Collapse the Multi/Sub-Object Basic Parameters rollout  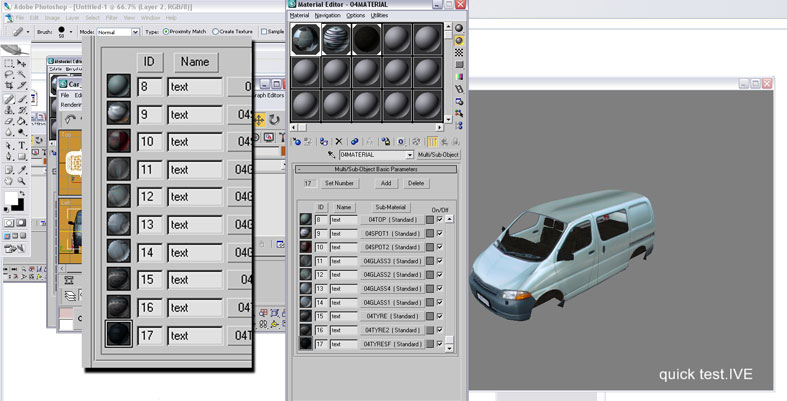point(298,169)
